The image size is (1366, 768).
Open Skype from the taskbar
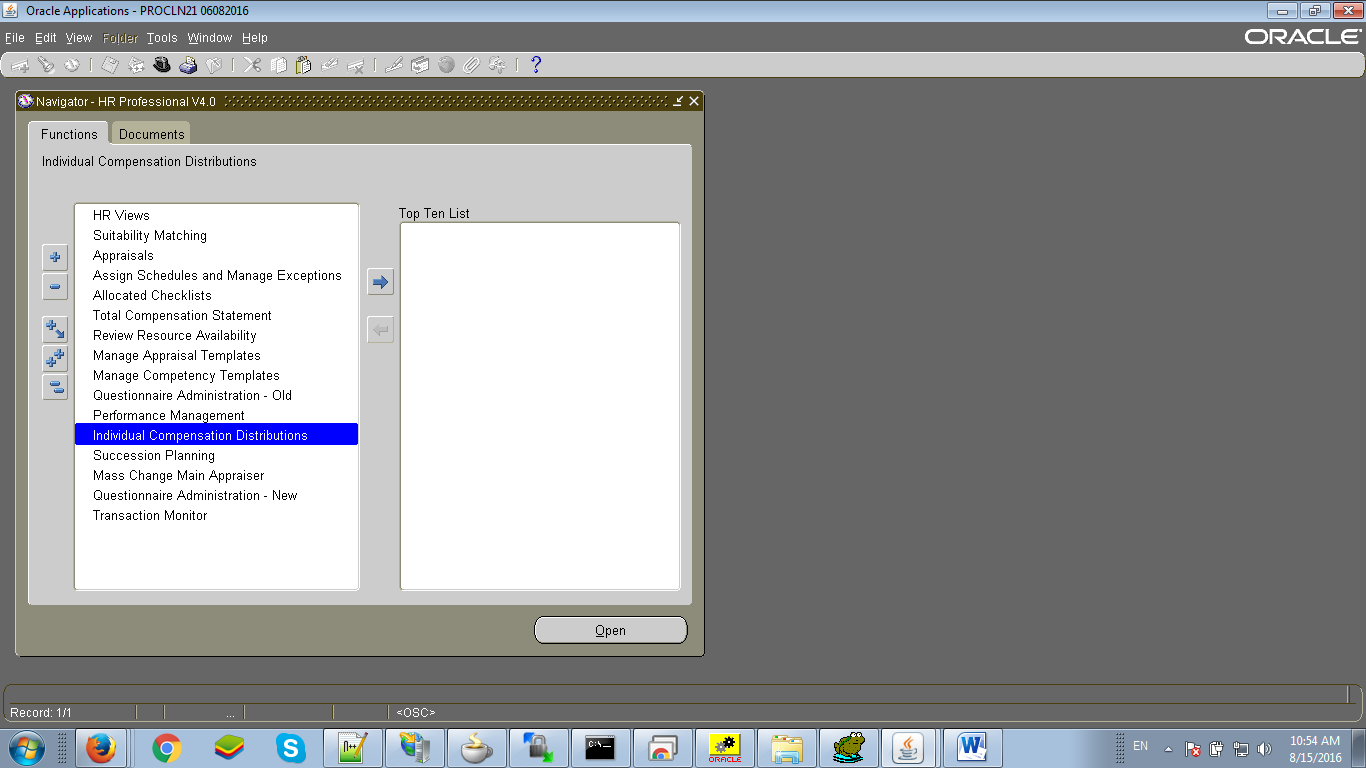tap(291, 748)
